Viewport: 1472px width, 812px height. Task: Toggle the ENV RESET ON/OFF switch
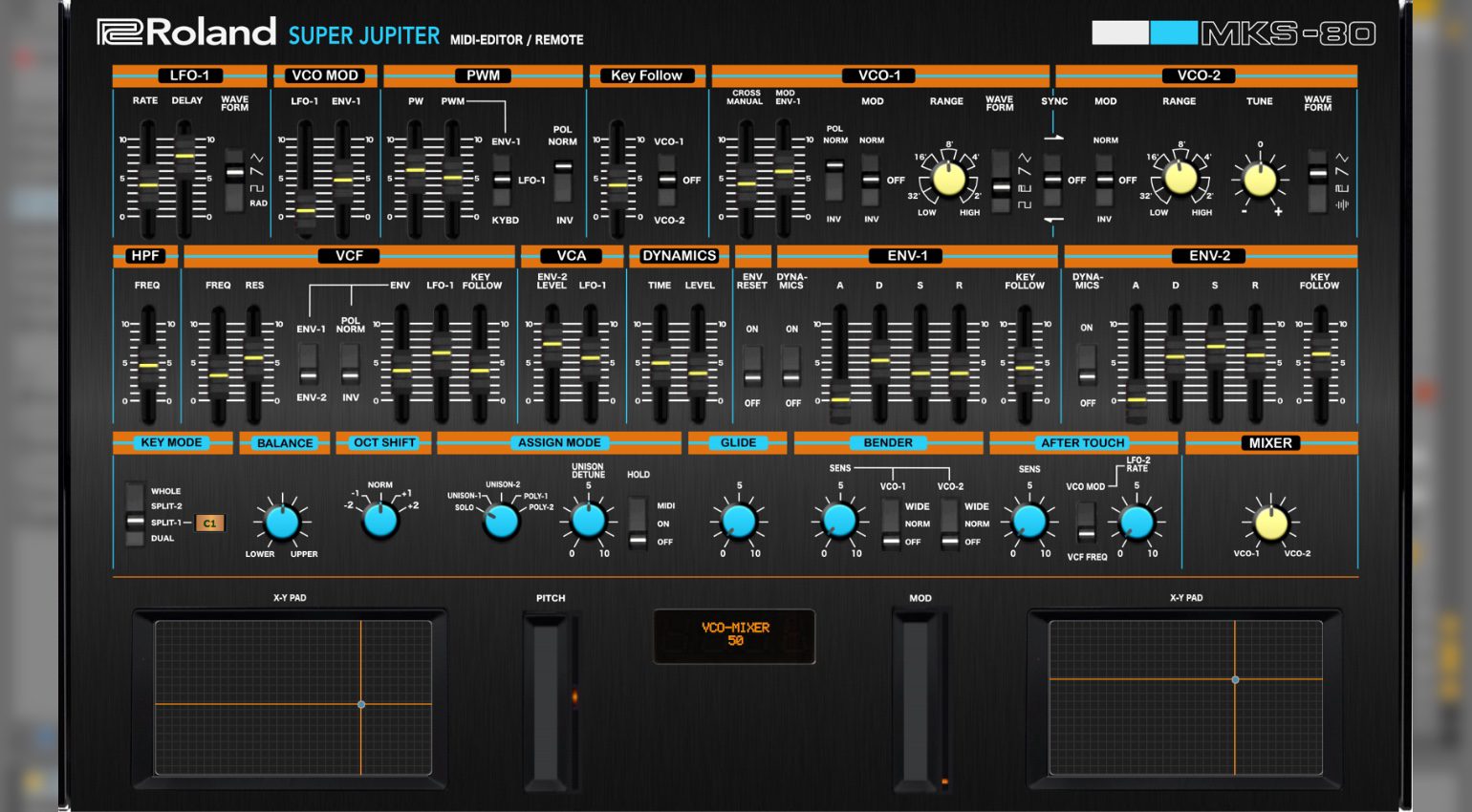click(x=752, y=365)
